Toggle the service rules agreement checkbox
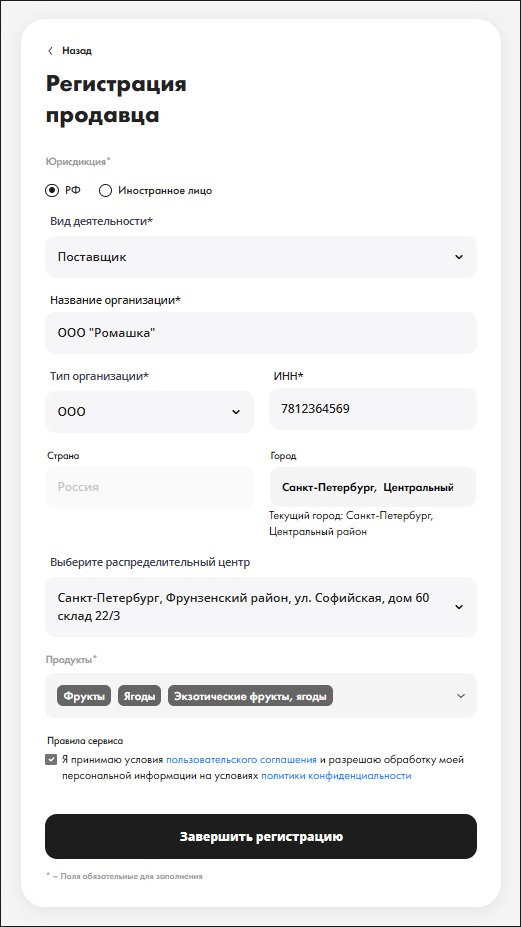 coord(51,760)
